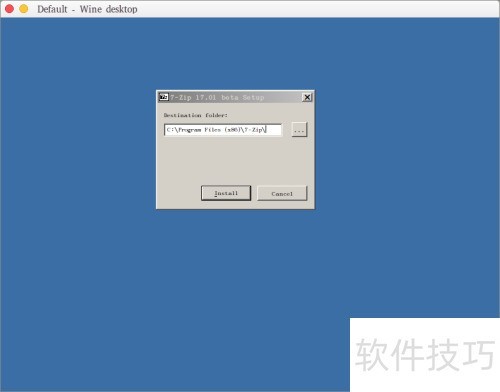The image size is (500, 392).
Task: Click the 7-Zip icon in dialog title bar
Action: (164, 97)
